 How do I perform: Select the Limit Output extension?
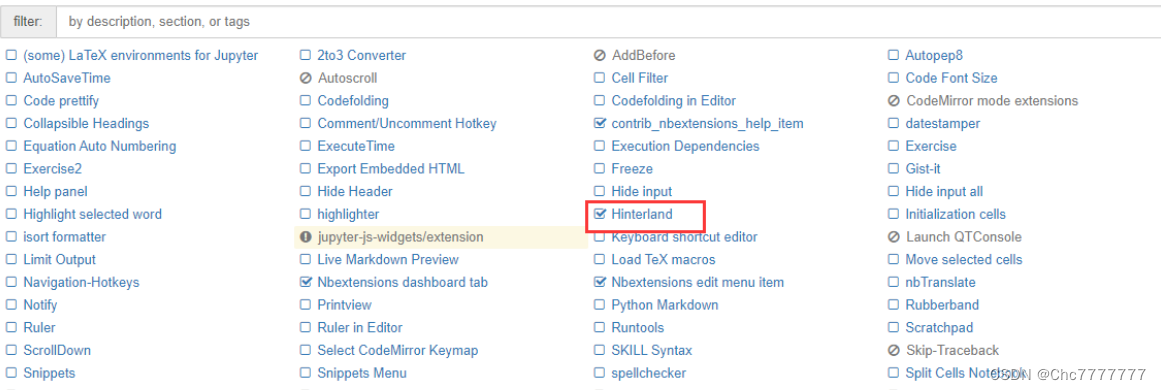click(x=59, y=259)
